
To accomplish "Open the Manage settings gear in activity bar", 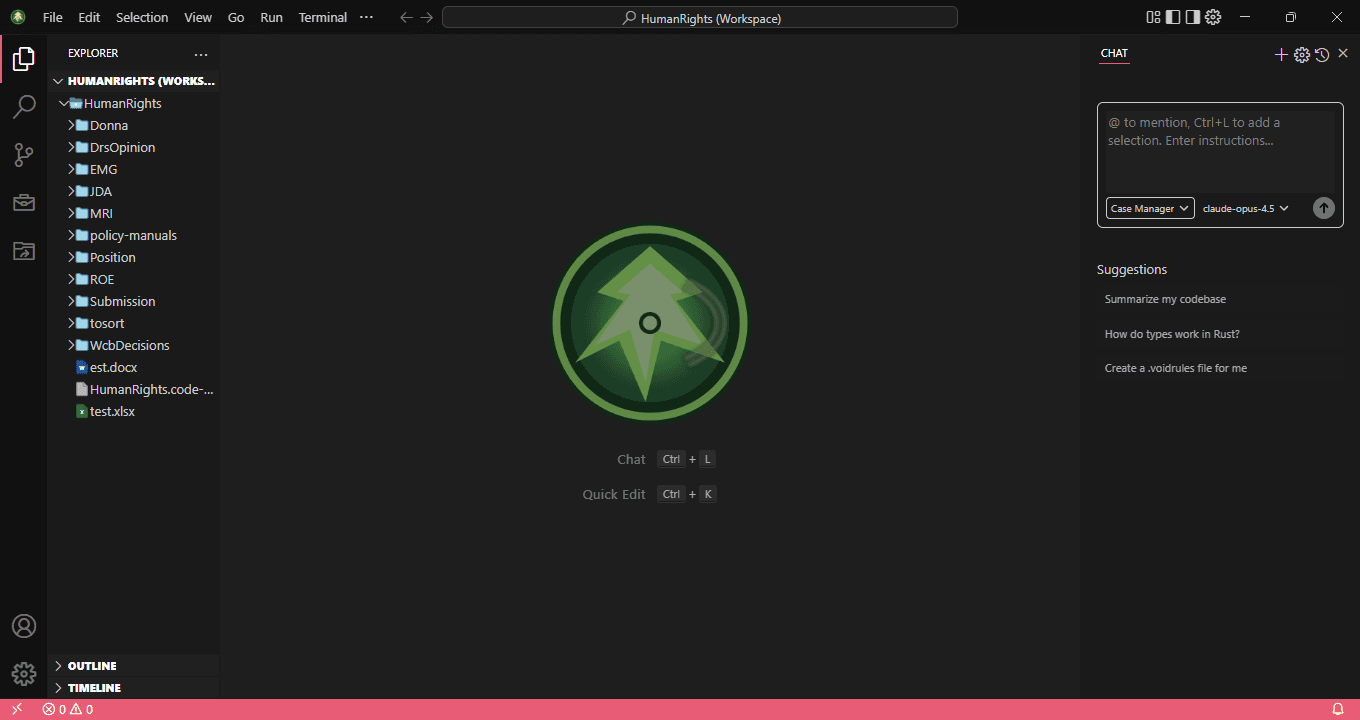I will (24, 673).
